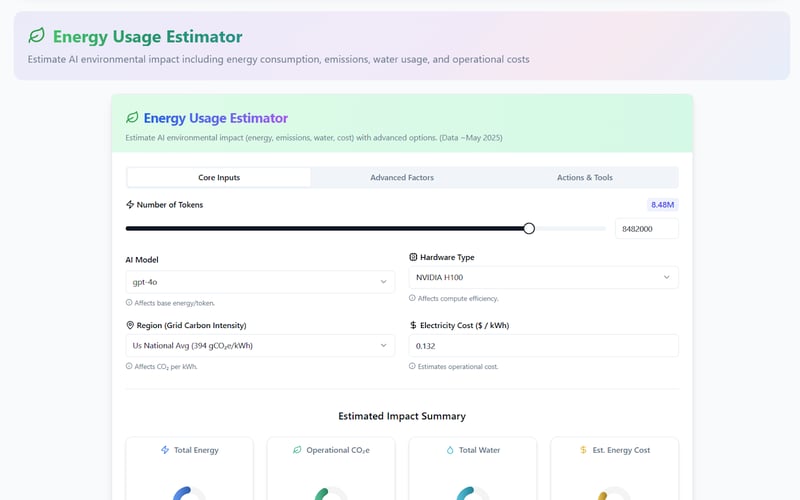
Task: Click the token count input field showing 8482000
Action: tap(646, 229)
